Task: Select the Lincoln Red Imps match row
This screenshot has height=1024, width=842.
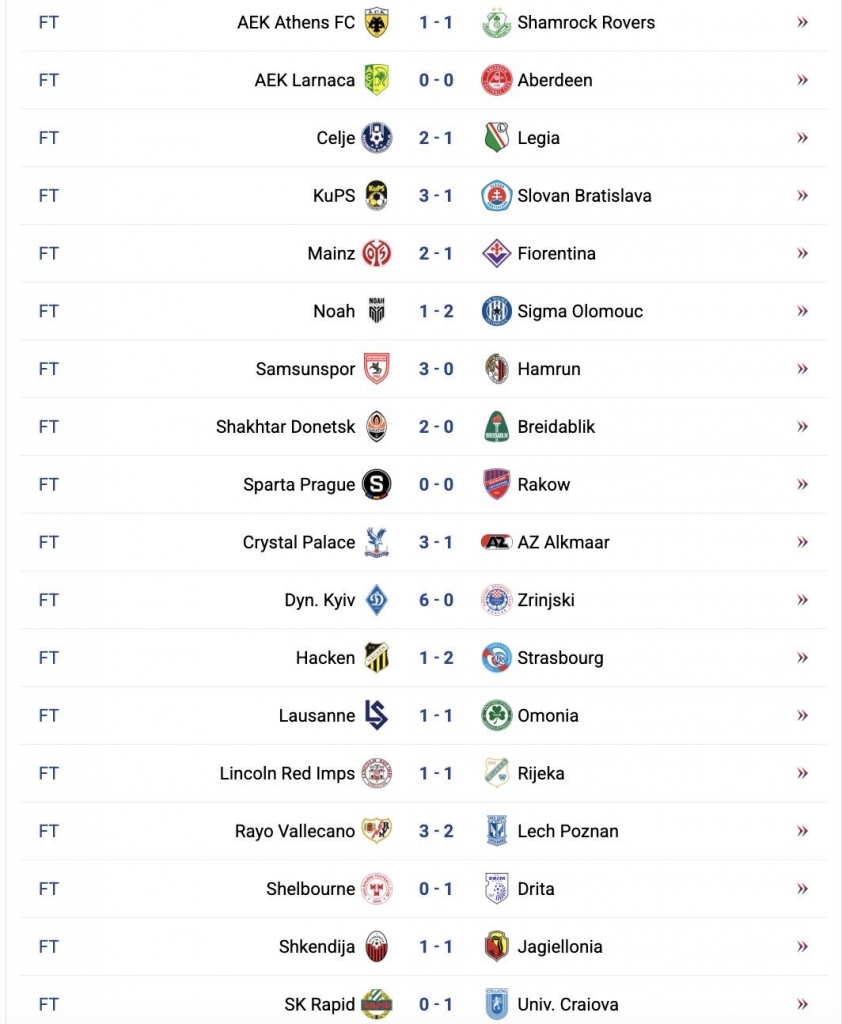Action: point(420,773)
